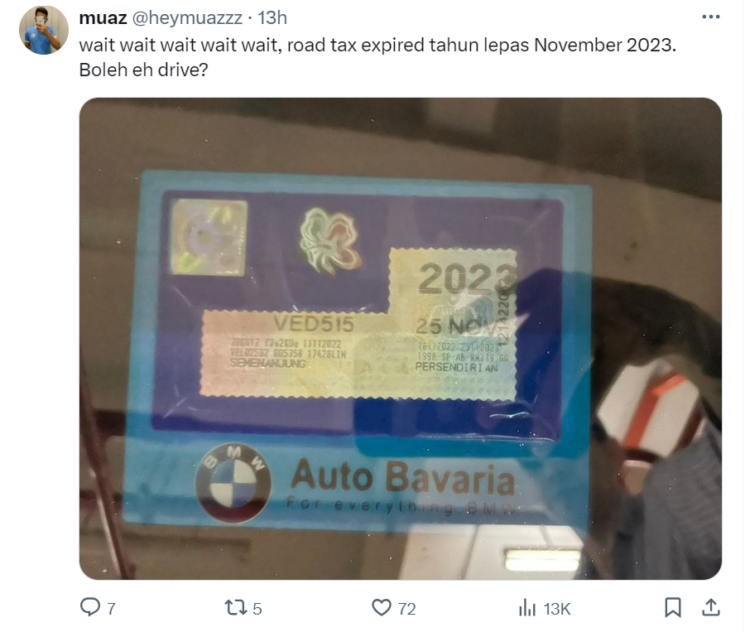Click the 13K views count

(x=557, y=609)
